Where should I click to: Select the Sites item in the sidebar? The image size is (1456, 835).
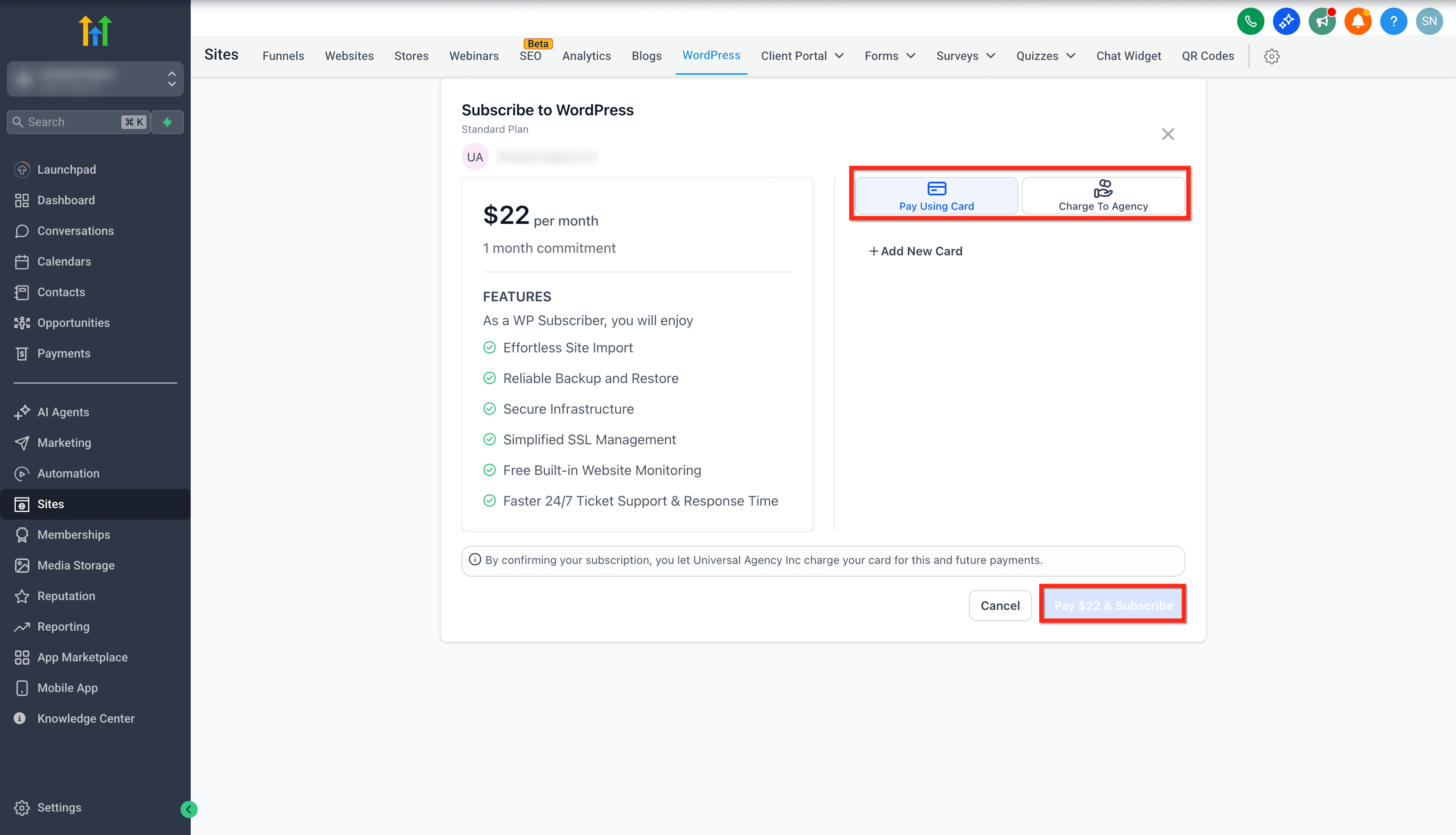[95, 503]
